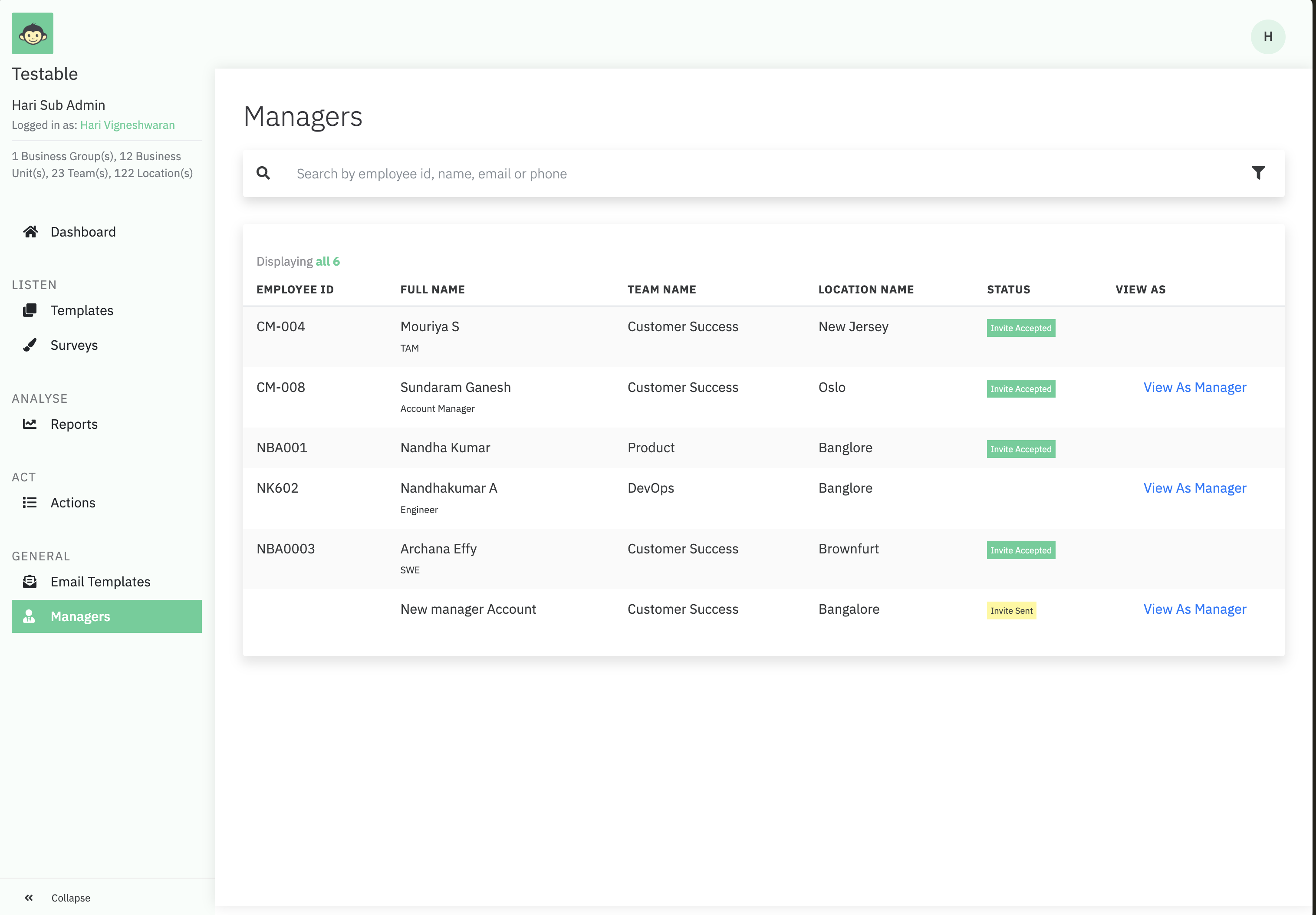This screenshot has width=1316, height=915.
Task: View as manager for Sundaram Ganesh
Action: point(1195,388)
